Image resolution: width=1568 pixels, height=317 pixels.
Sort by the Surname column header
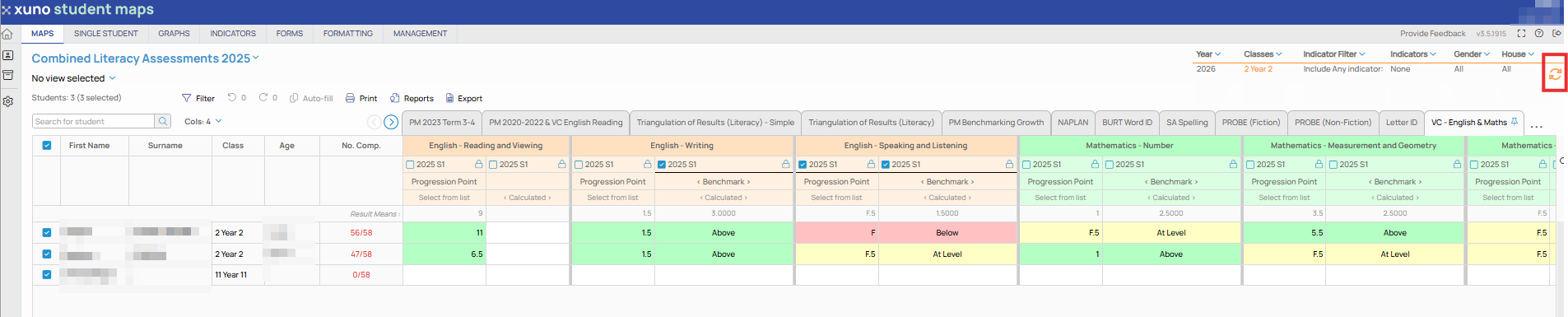[x=165, y=146]
